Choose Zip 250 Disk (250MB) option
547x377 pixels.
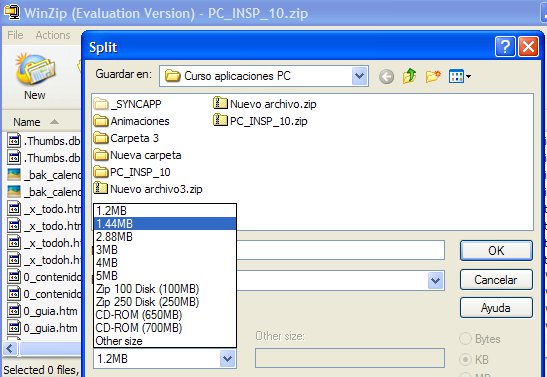pos(165,302)
